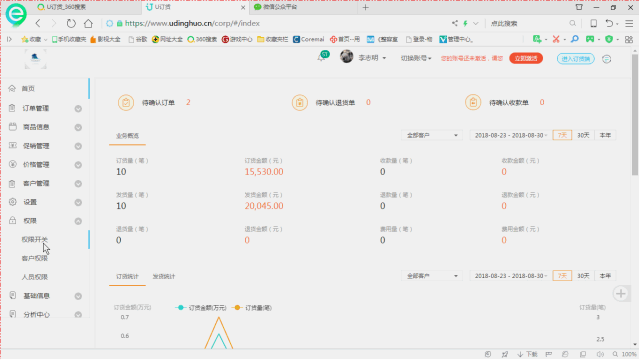Click the promotion management sidebar icon
The width and height of the screenshot is (640, 360).
point(13,145)
